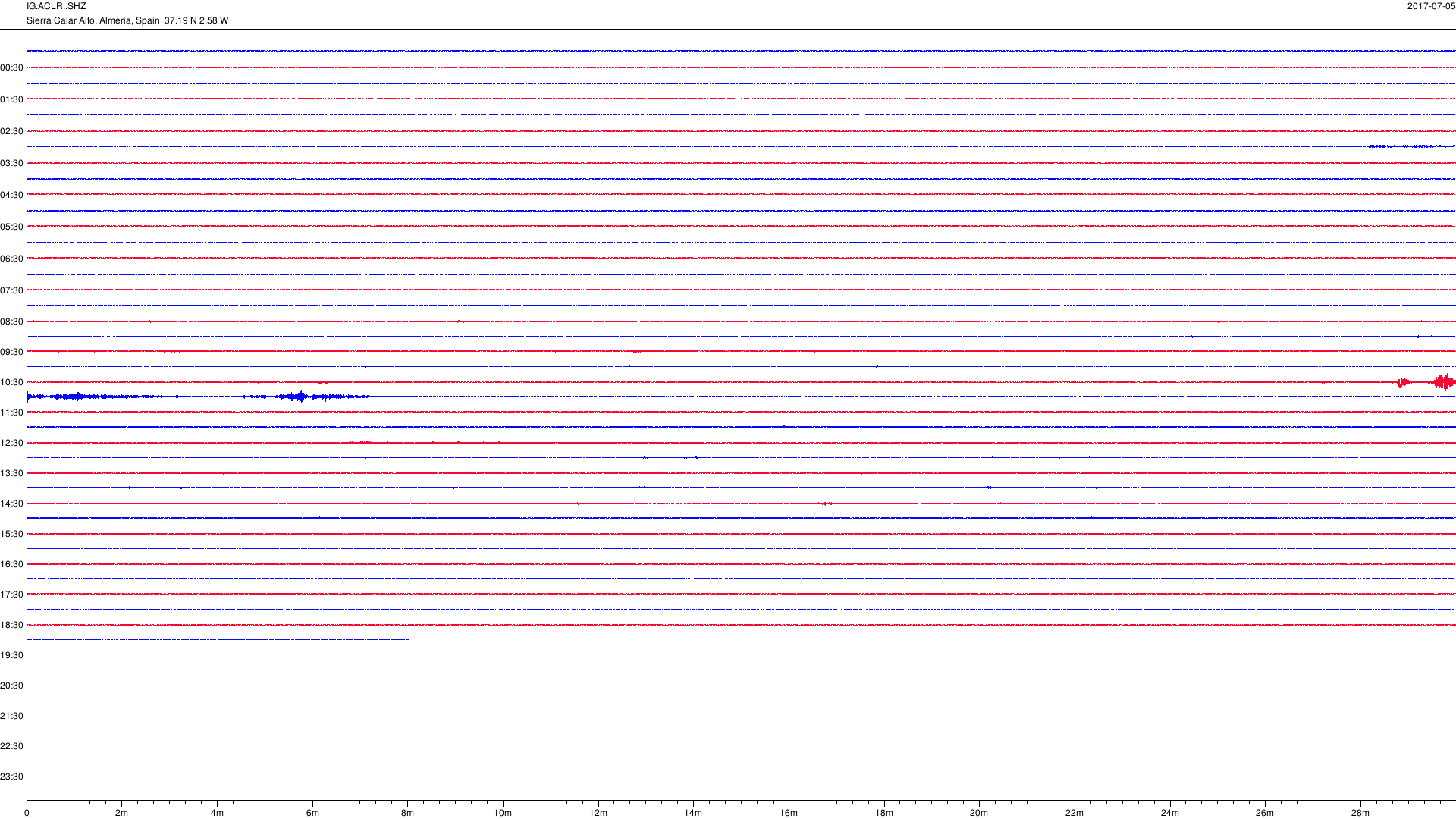This screenshot has height=819, width=1456.
Task: Select the 19:30 time label
Action: click(11, 655)
